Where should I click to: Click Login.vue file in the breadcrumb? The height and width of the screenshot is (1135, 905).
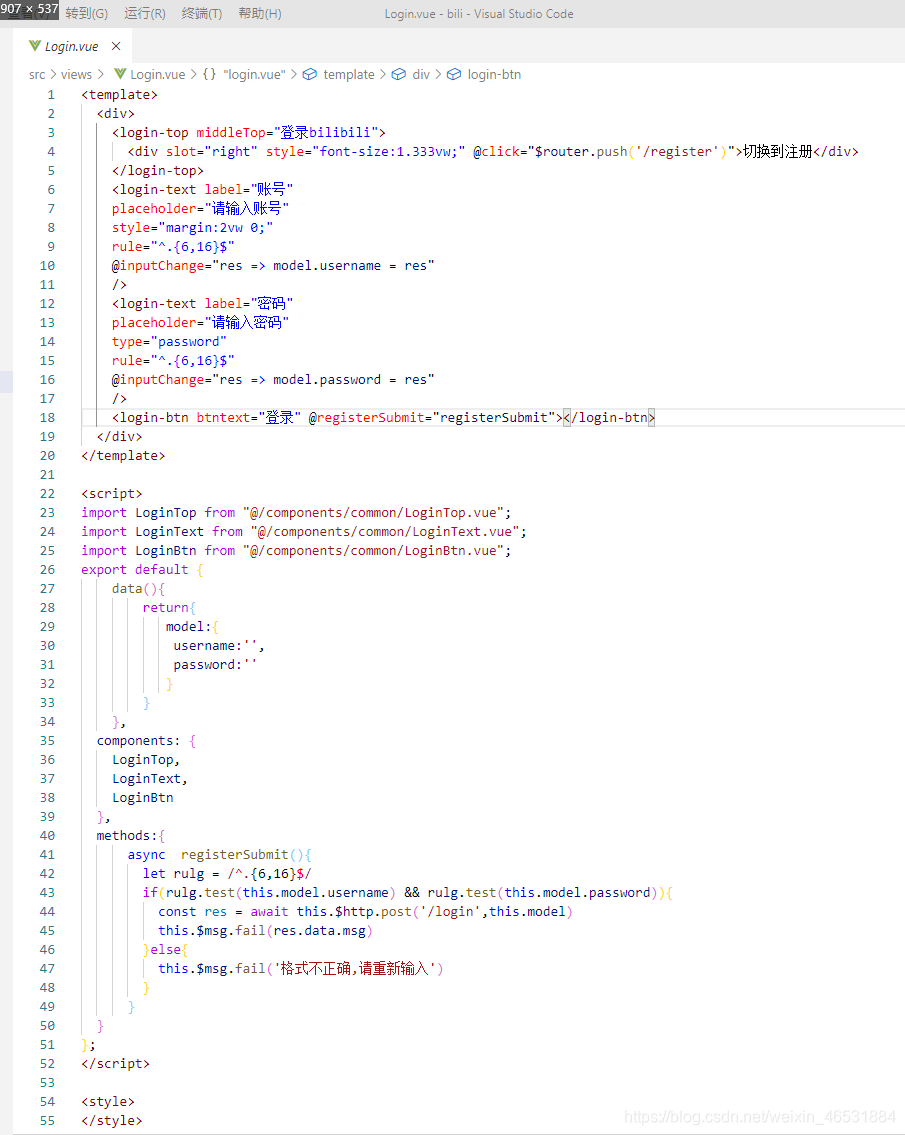(x=158, y=75)
